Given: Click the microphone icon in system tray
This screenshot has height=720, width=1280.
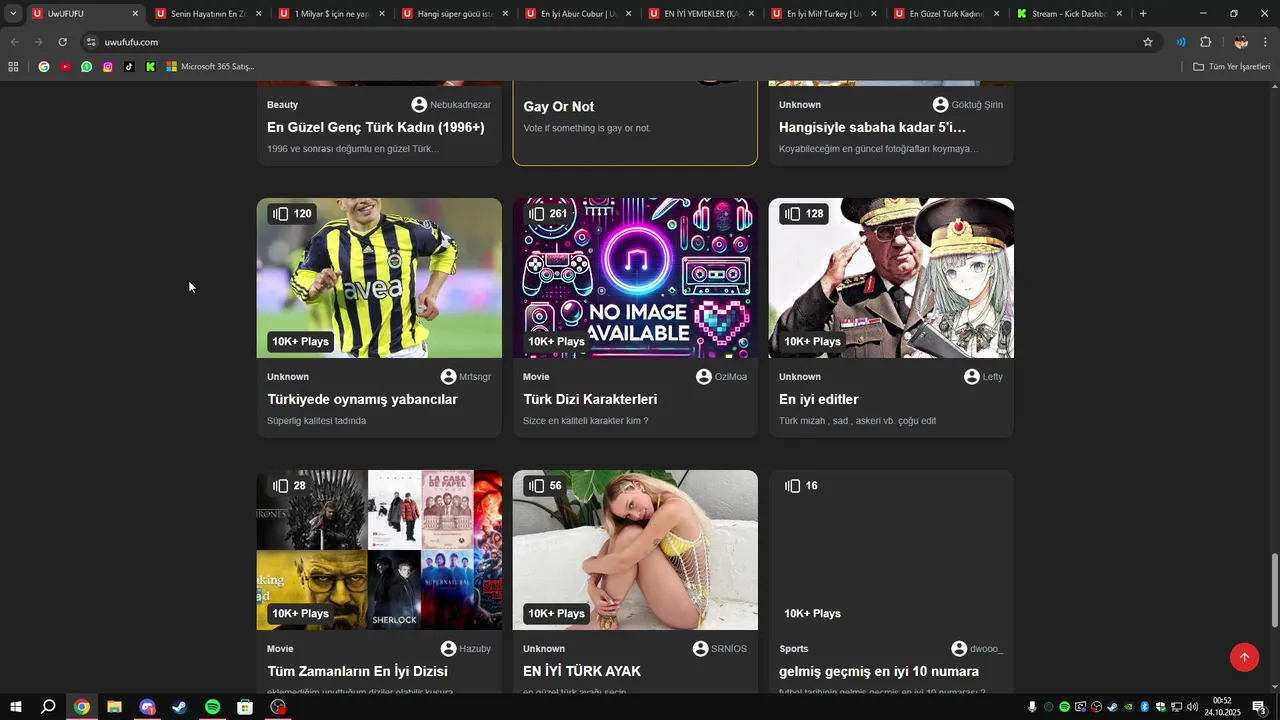Looking at the screenshot, I should point(1033,707).
